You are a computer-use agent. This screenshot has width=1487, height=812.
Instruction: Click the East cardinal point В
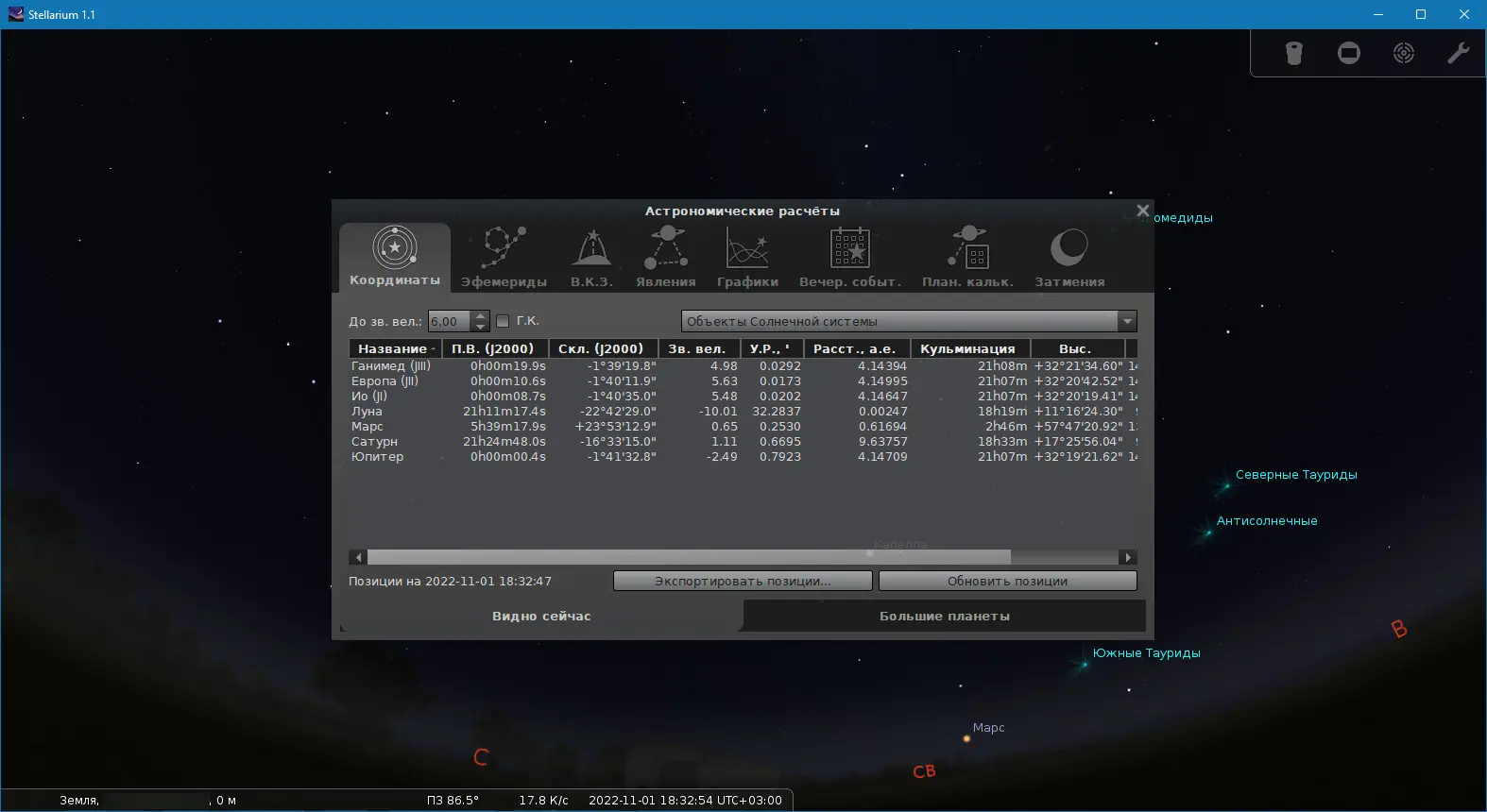(x=1399, y=629)
